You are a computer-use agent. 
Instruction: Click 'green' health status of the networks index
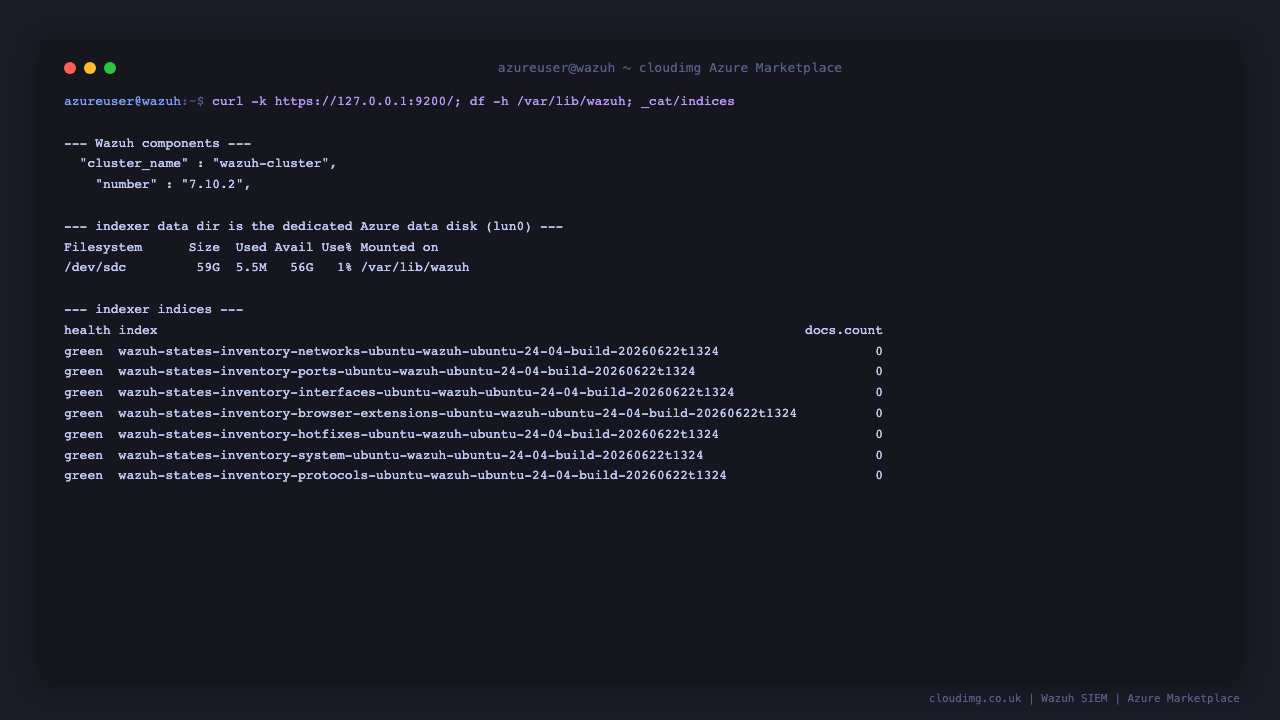click(x=83, y=351)
